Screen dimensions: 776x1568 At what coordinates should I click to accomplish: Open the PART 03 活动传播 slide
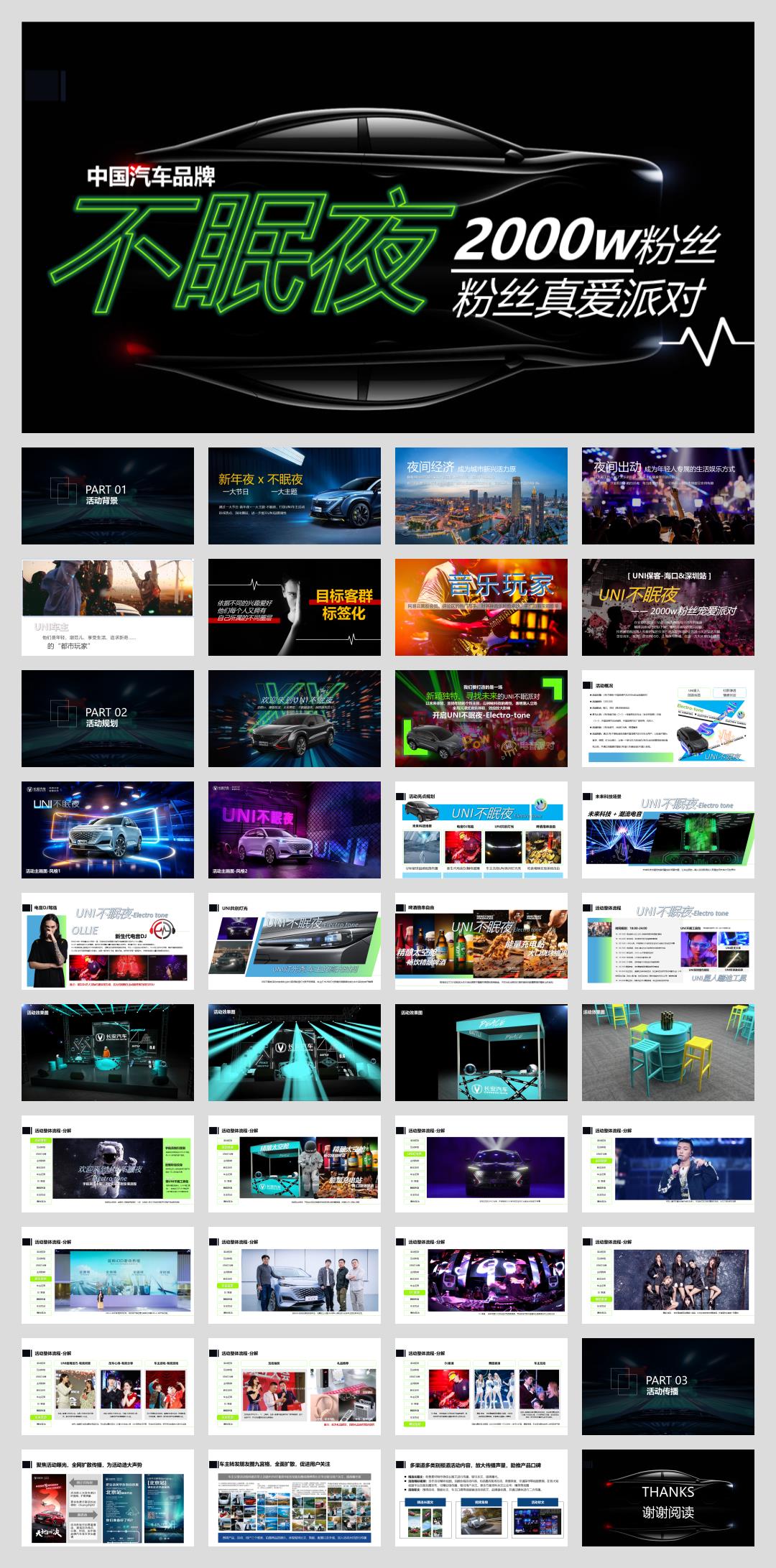point(668,1386)
